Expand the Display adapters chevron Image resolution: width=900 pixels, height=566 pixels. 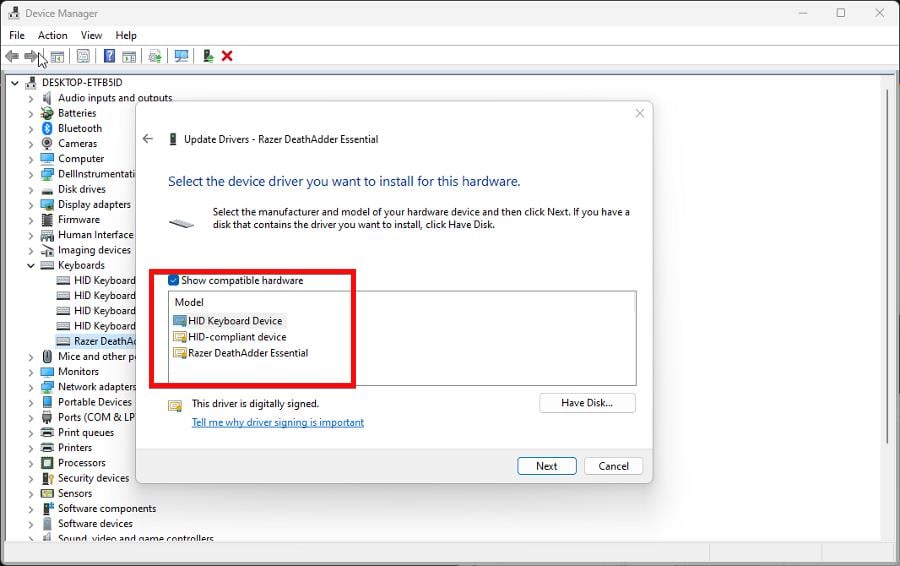click(30, 204)
